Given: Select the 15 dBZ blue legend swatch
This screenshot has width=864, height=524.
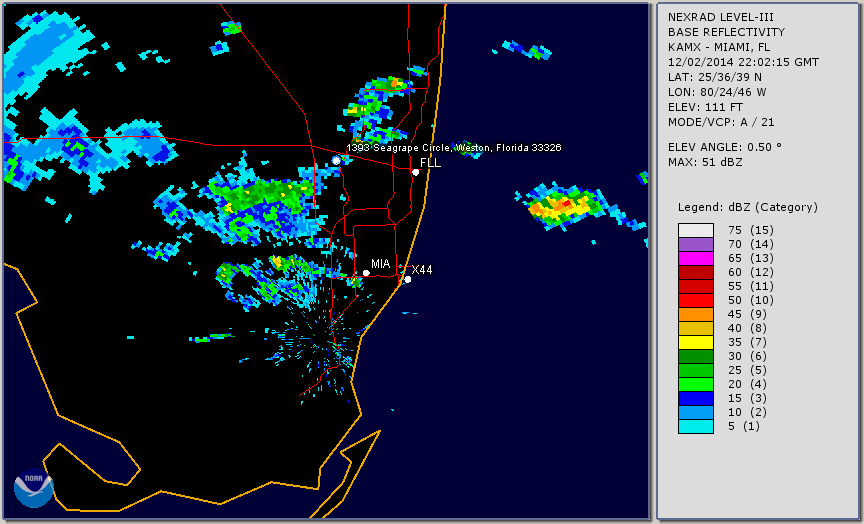Looking at the screenshot, I should click(696, 399).
